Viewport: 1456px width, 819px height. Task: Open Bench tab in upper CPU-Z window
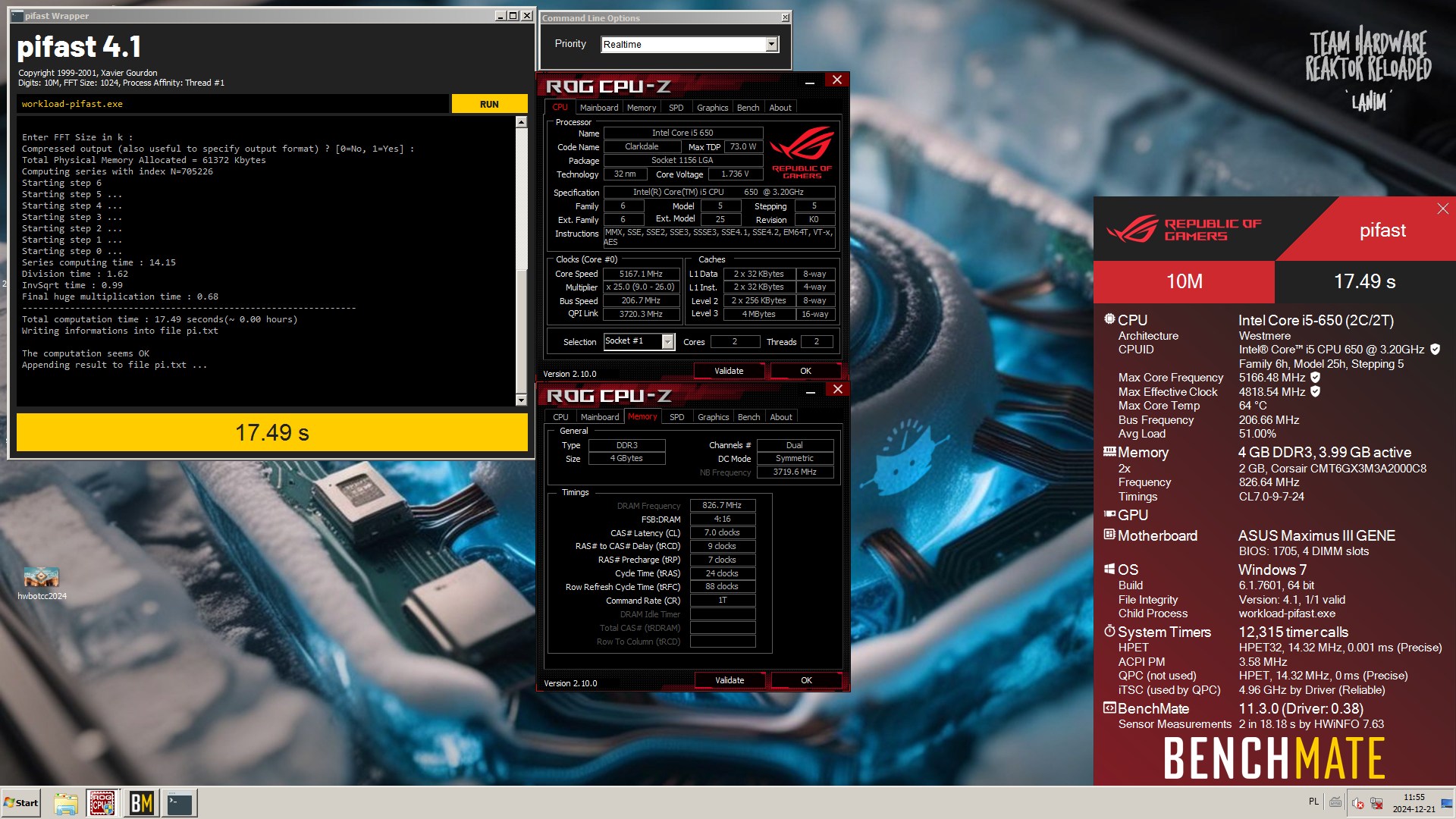point(748,108)
